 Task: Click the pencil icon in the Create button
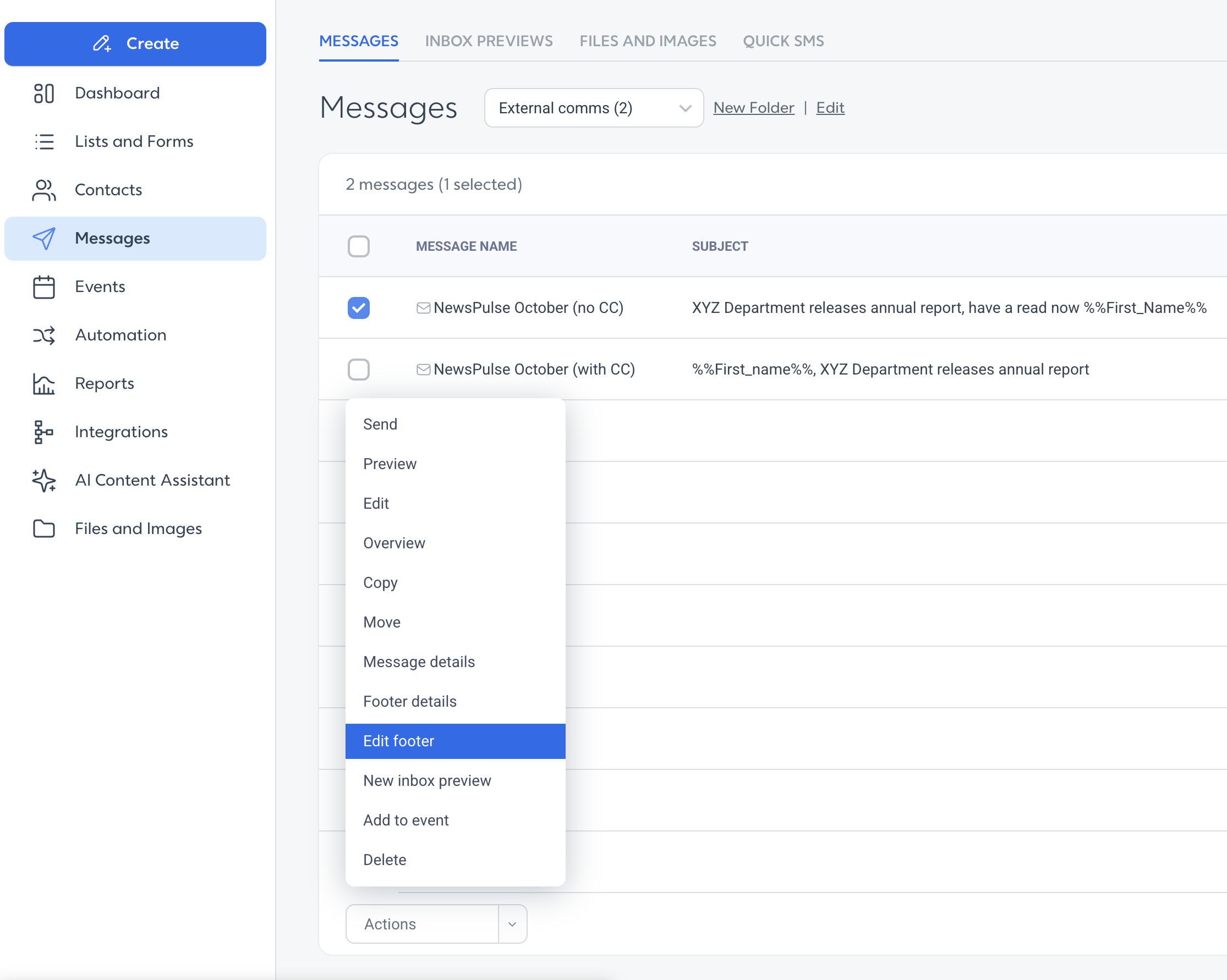pos(102,44)
